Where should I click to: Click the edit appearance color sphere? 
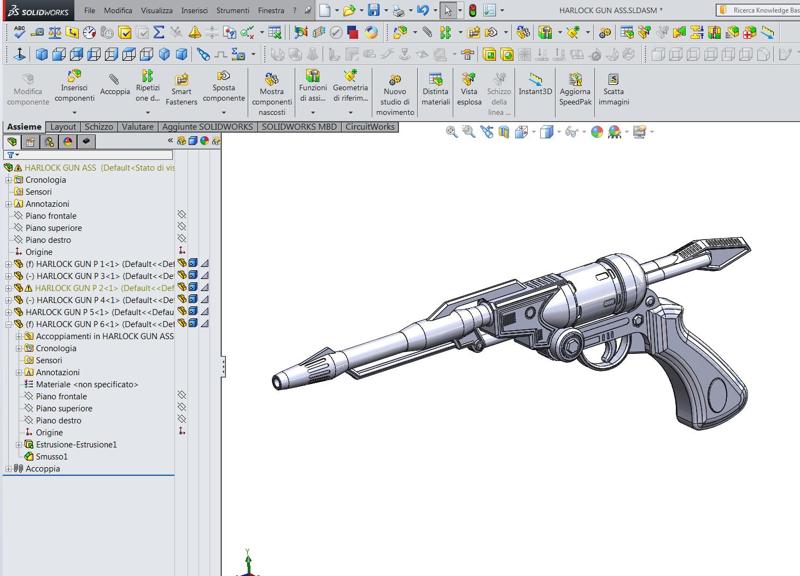coord(597,131)
